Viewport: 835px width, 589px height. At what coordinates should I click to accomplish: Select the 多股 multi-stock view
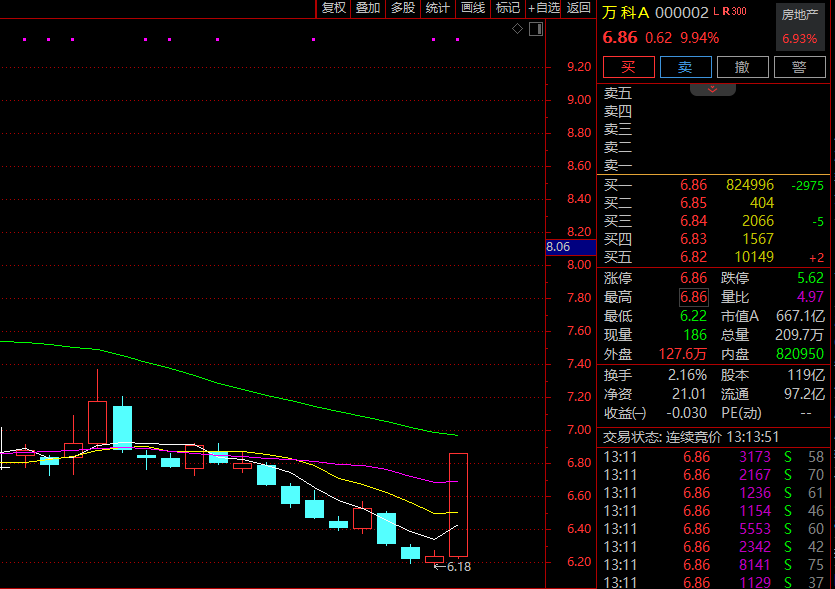403,8
